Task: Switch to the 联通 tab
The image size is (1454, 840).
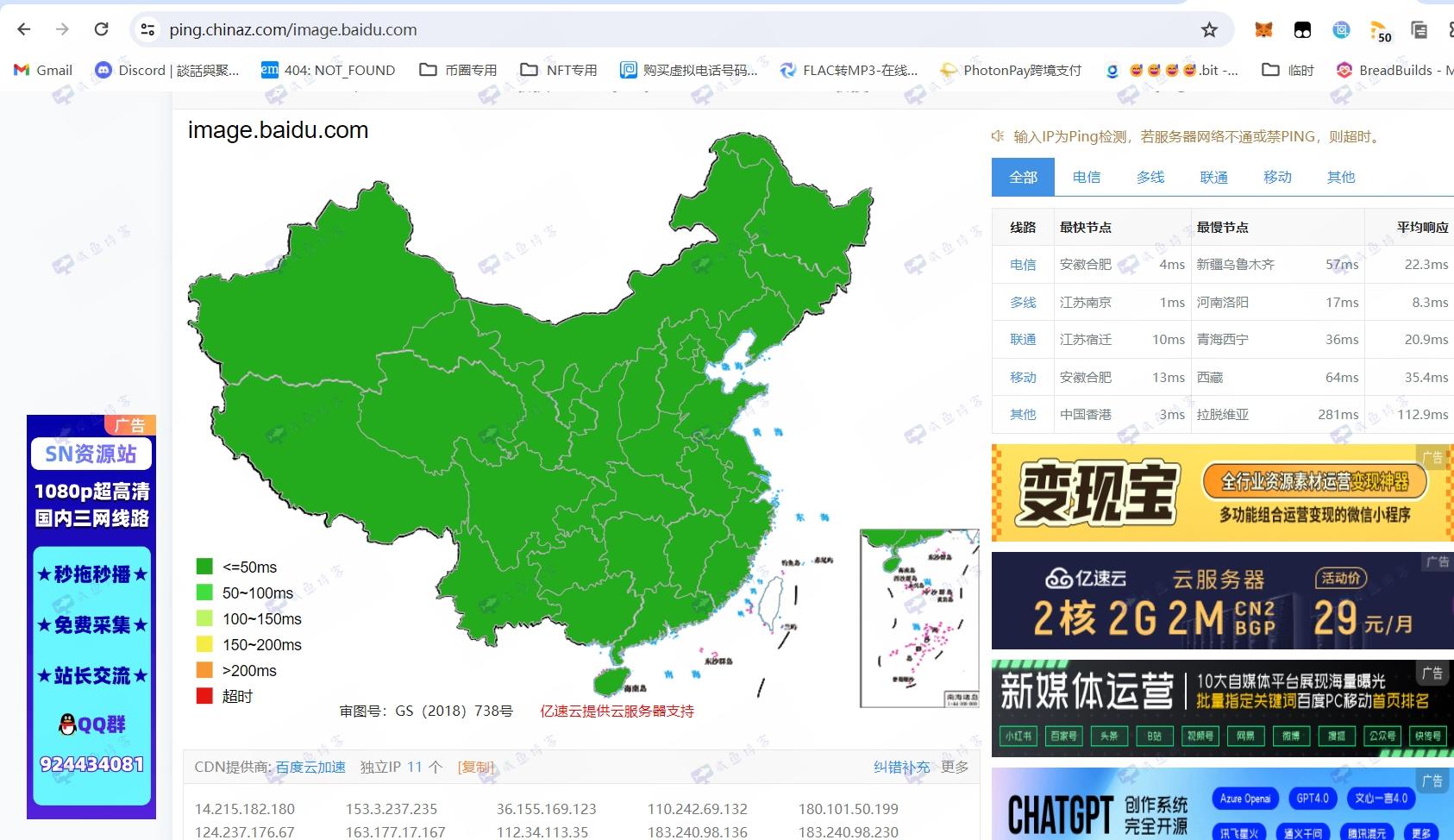Action: coord(1213,177)
